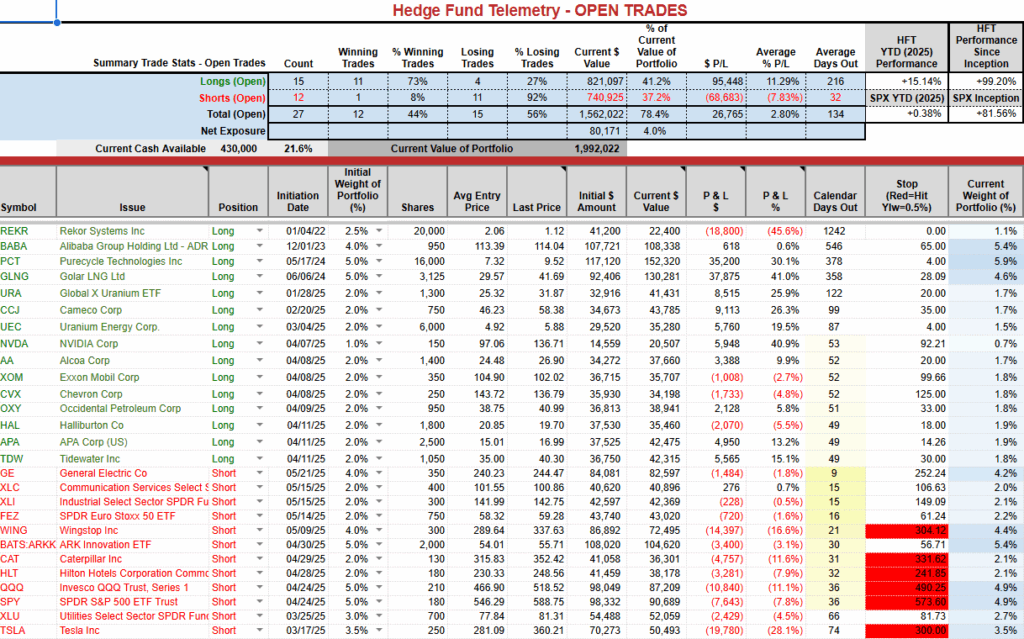Select the 'Hedge Fund Telemetry - OPEN TRADES' title
1024x639 pixels.
[x=539, y=10]
